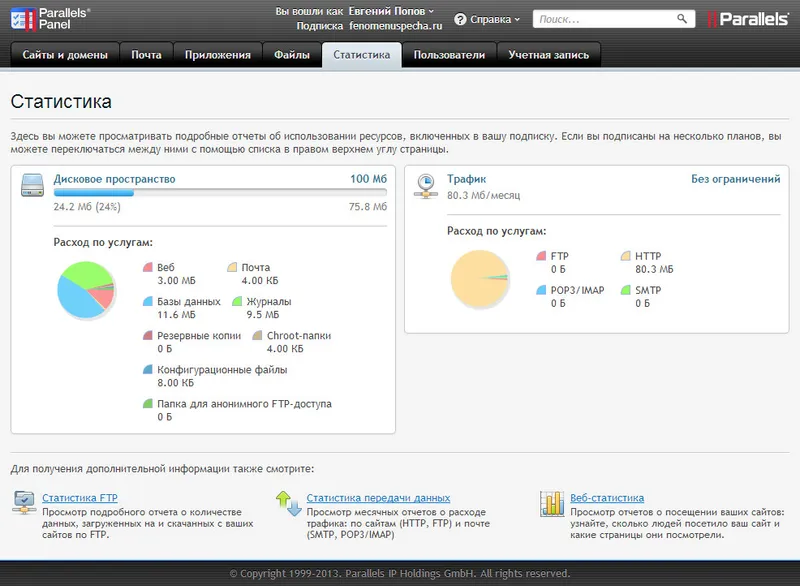
Task: Open the Статистика FTP link
Action: point(80,498)
